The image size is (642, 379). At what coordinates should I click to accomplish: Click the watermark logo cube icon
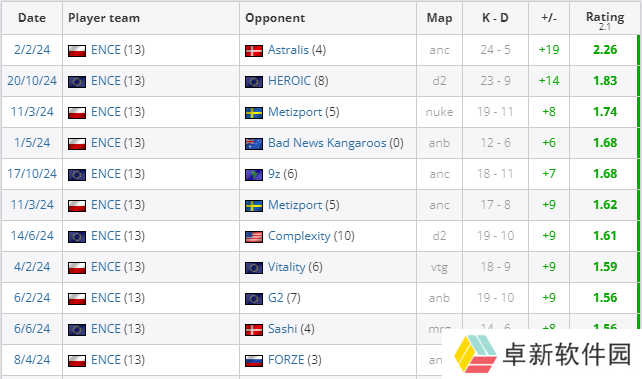coord(475,354)
